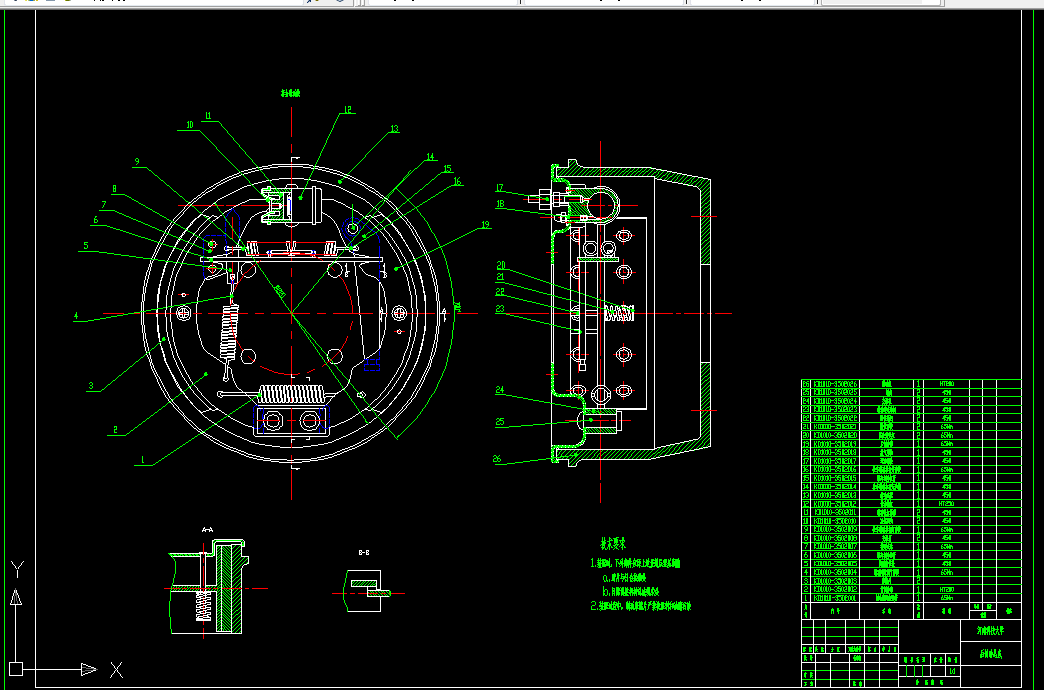The image size is (1044, 690).
Task: Select part callout number 12
Action: tap(348, 110)
